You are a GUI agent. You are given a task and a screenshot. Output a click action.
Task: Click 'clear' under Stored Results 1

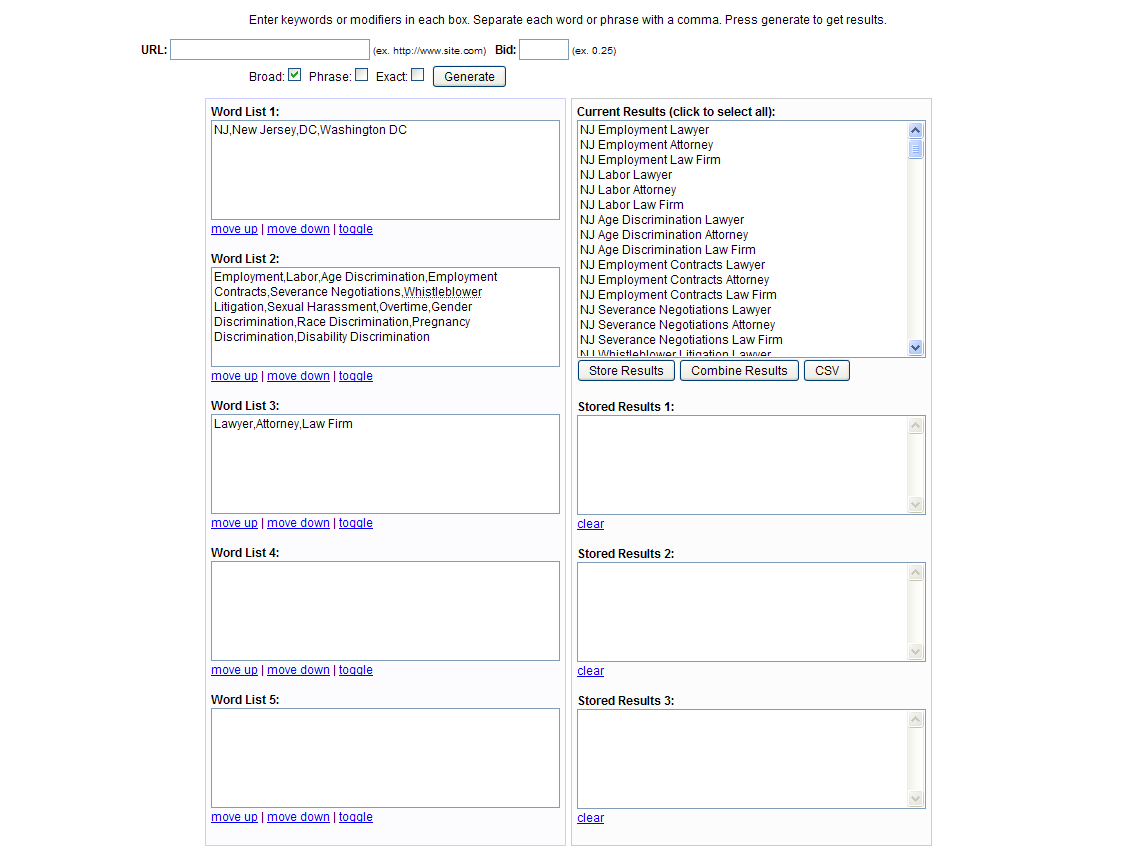click(x=590, y=524)
